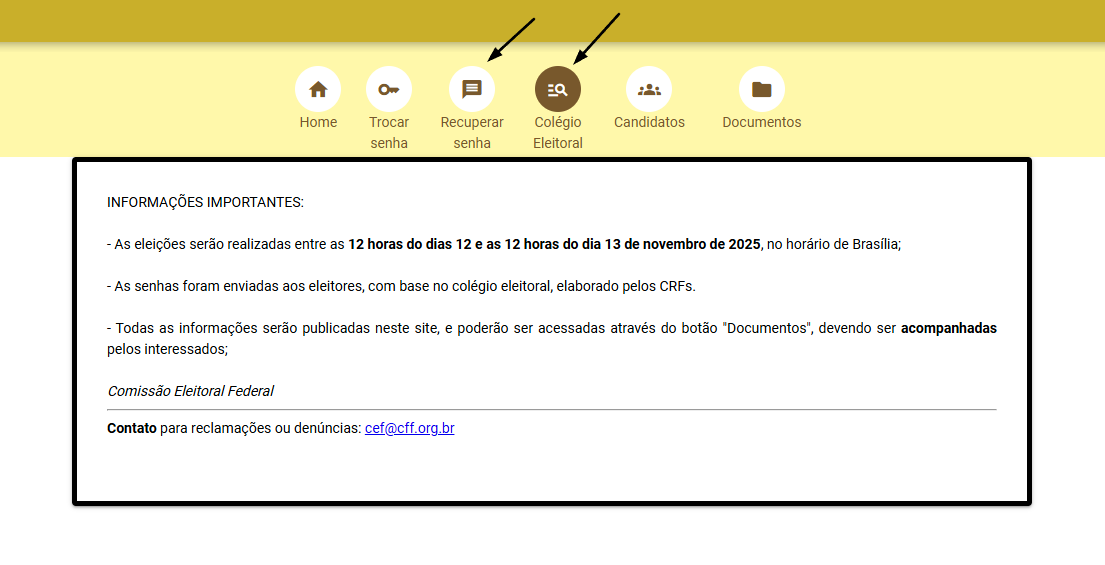
Task: Click the Documentos folder icon
Action: click(762, 89)
